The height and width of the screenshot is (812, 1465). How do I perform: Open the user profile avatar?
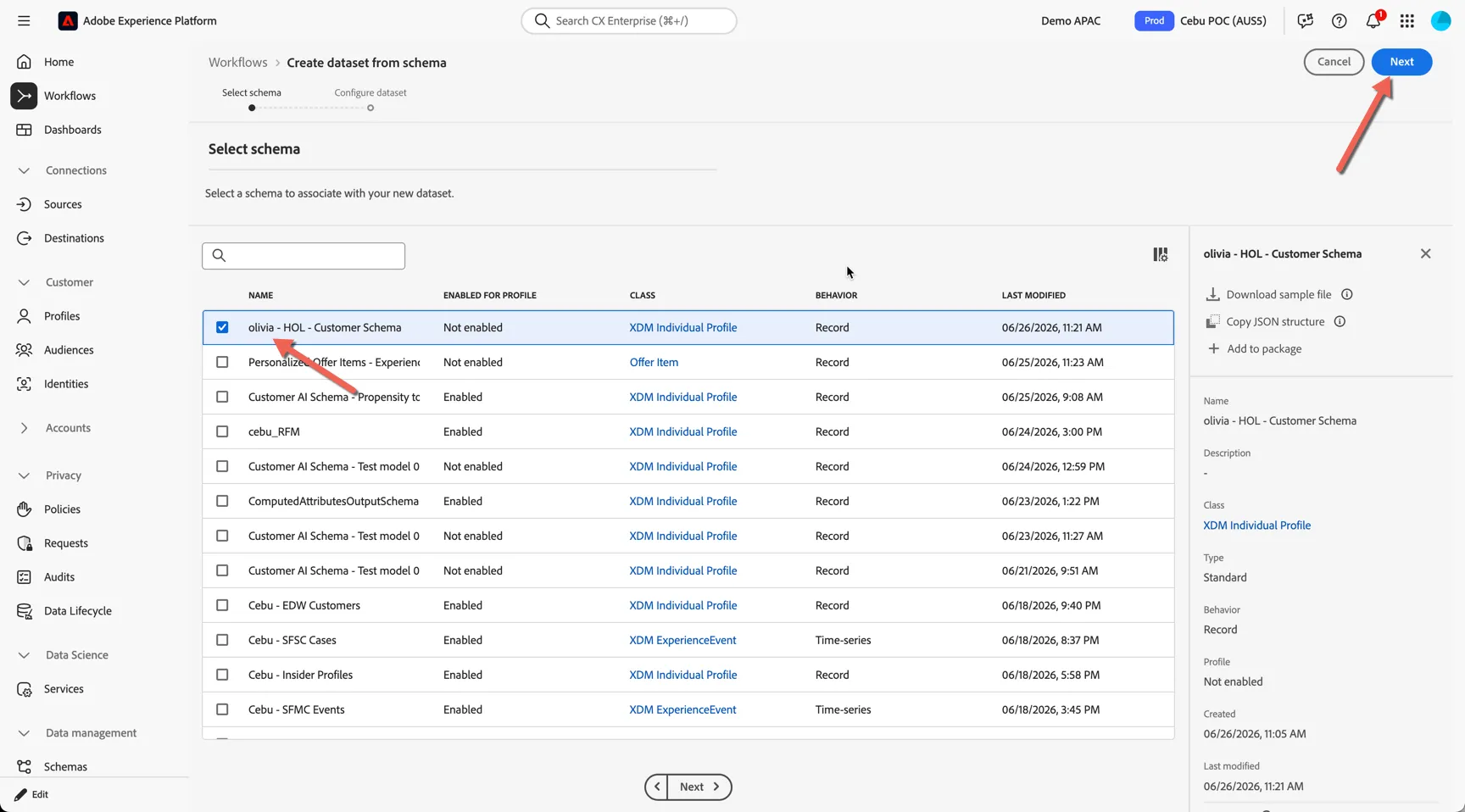pyautogui.click(x=1441, y=20)
